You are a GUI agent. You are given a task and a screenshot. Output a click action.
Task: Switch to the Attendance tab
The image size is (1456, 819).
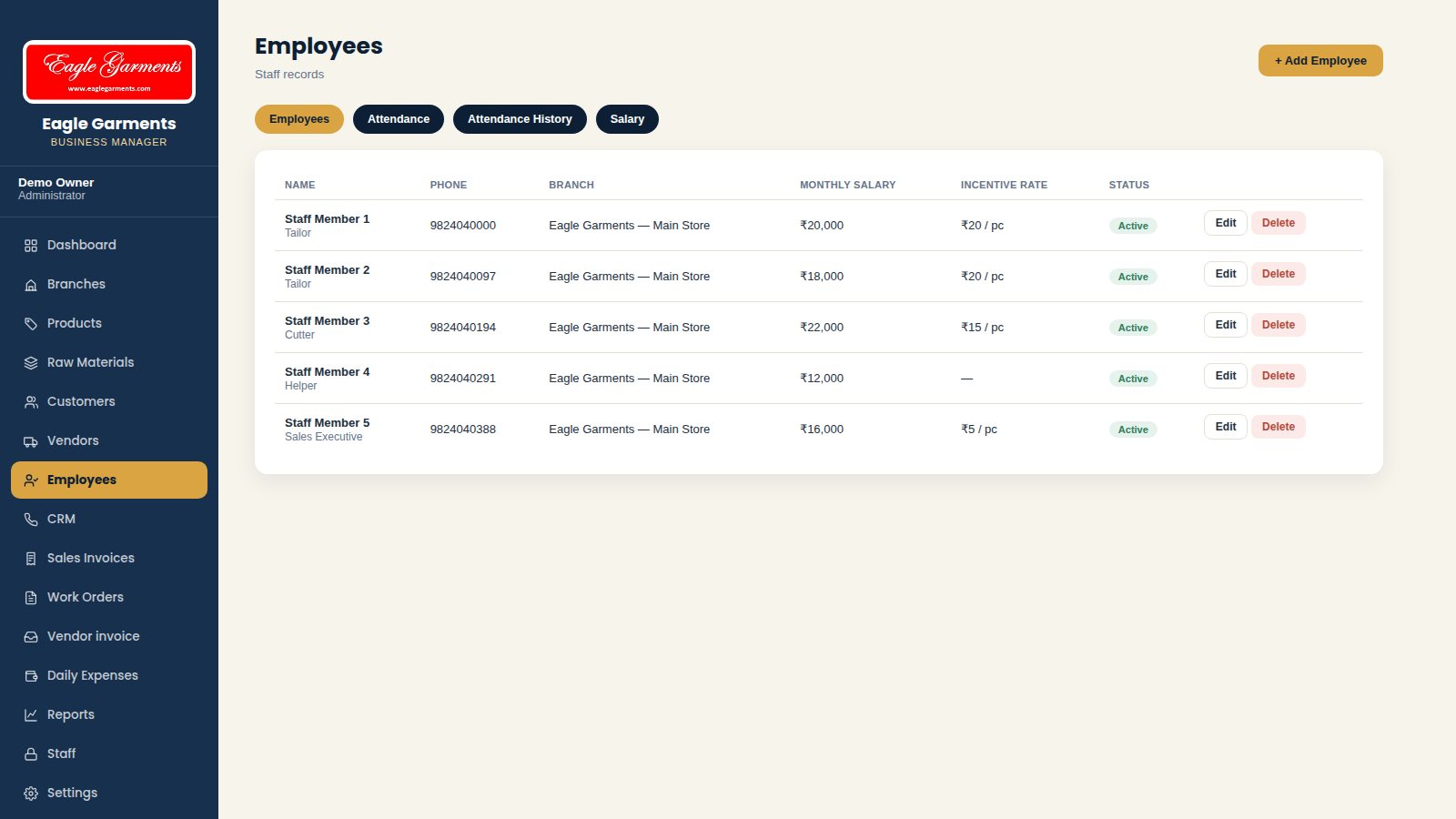[x=399, y=119]
